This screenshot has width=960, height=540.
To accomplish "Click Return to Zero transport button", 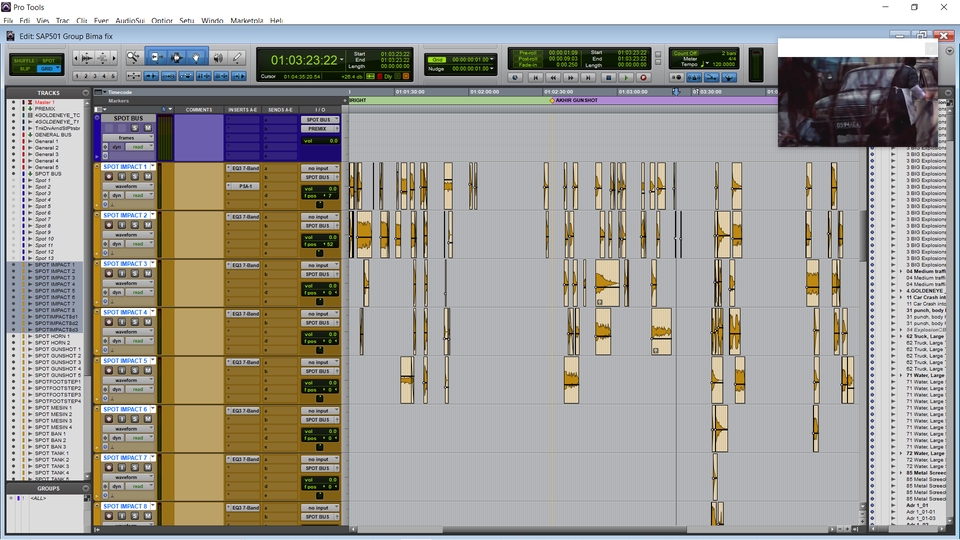I will point(535,78).
